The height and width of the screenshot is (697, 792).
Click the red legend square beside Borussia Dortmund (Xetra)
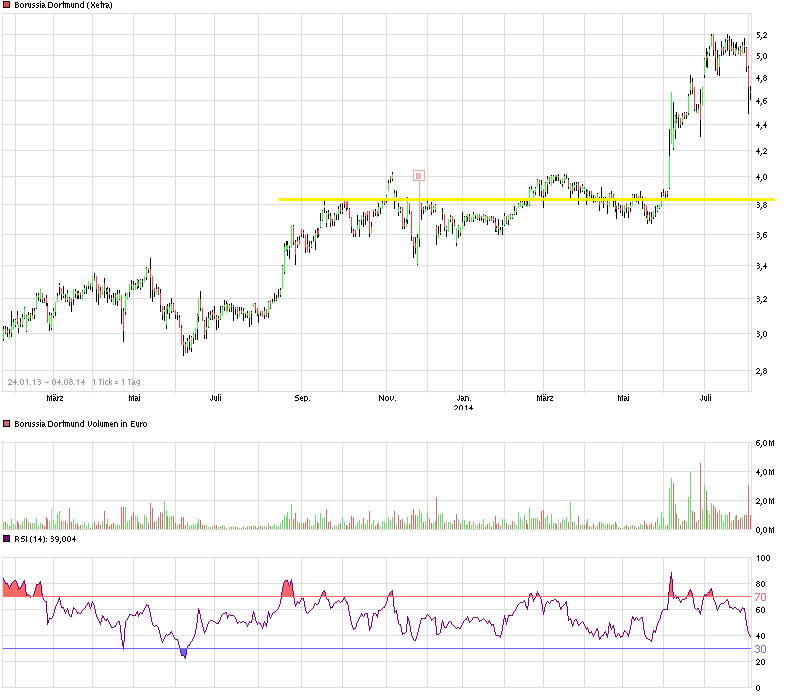pos(7,5)
